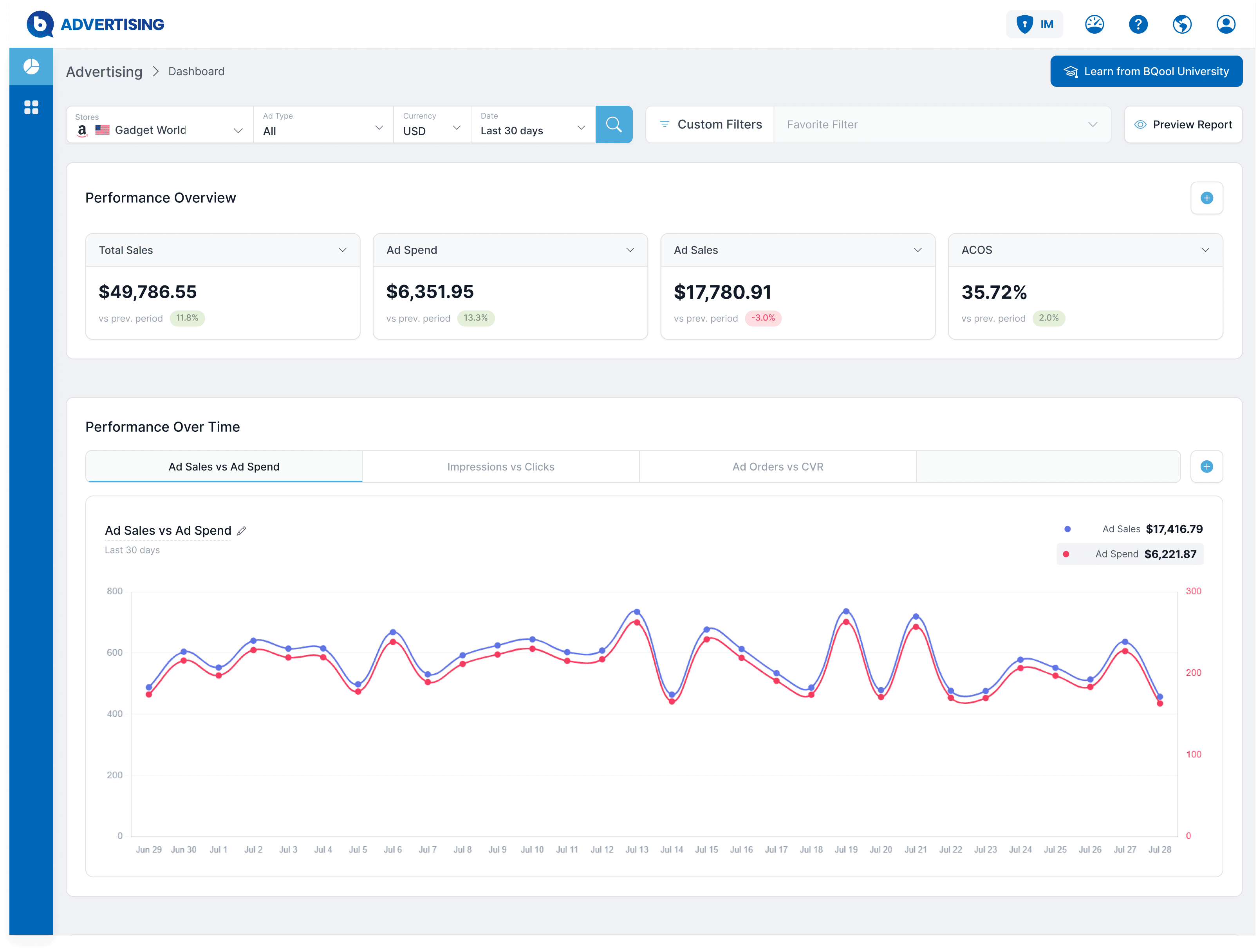Image resolution: width=1257 pixels, height=952 pixels.
Task: Click the Ad Spend data point on Jul 14
Action: point(672,701)
